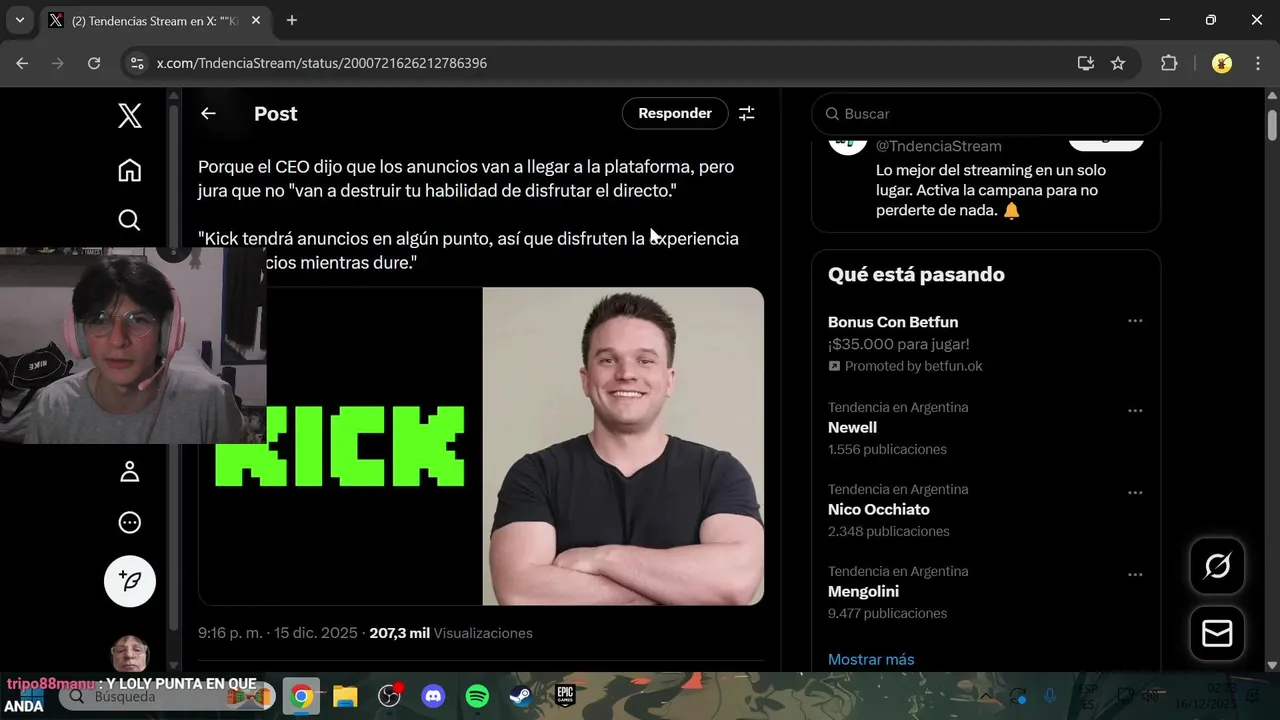Open Steam from the taskbar
Screen dimensions: 1280x720
point(521,696)
